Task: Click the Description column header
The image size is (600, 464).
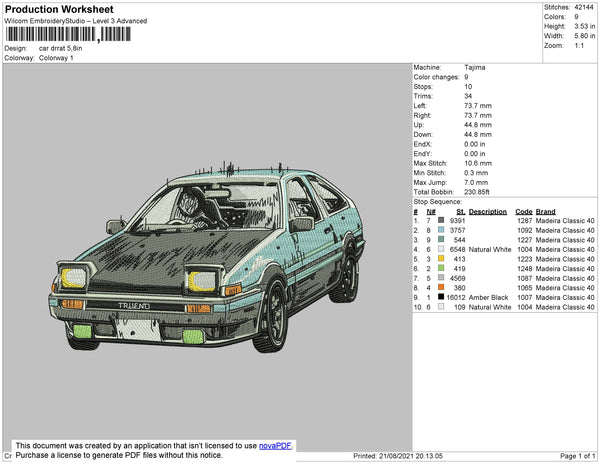Action: click(488, 211)
